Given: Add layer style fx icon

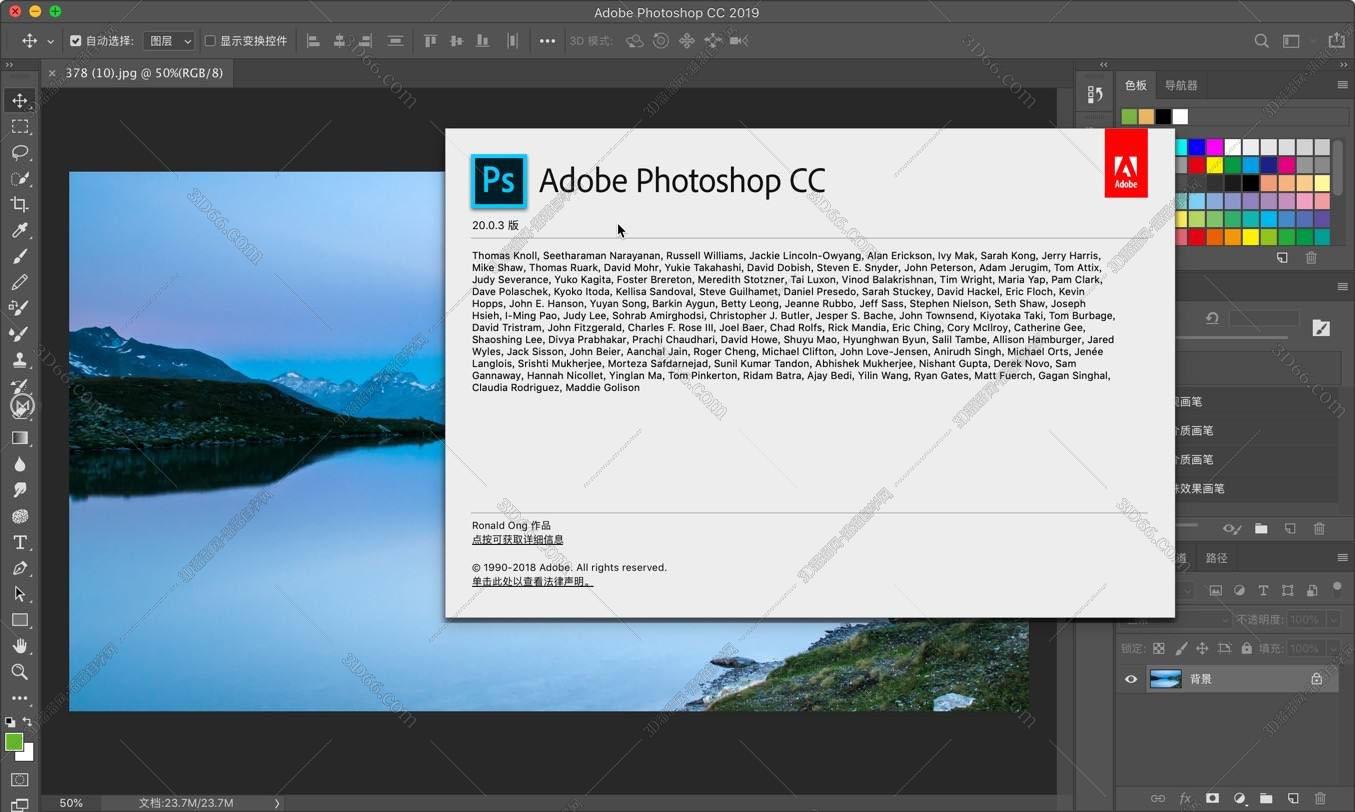Looking at the screenshot, I should point(1185,799).
